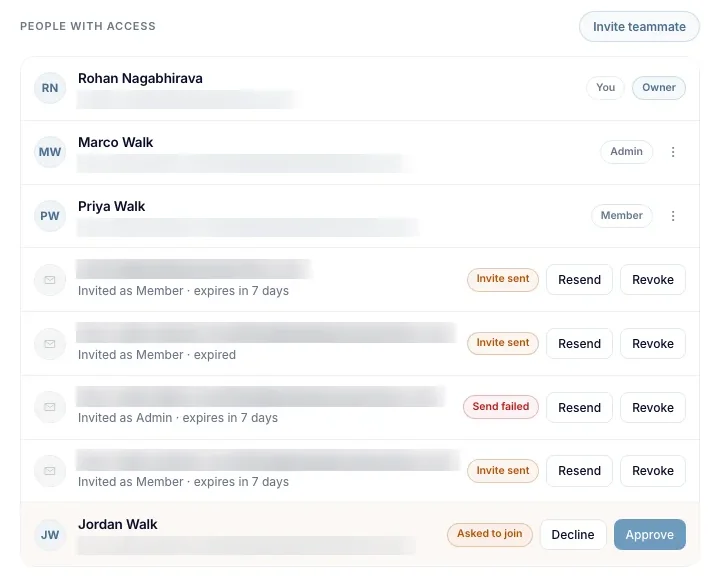Screen dimensions: 720x578
Task: Select the JW avatar for Jordan Walk
Action: 50,535
